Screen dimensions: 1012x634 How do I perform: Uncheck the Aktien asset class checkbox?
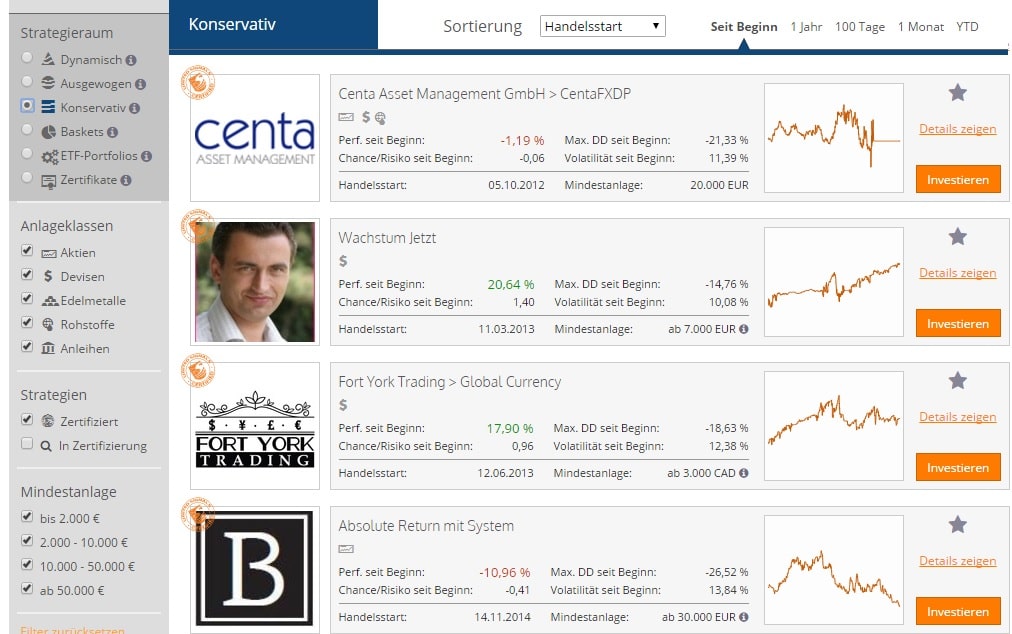[x=27, y=252]
